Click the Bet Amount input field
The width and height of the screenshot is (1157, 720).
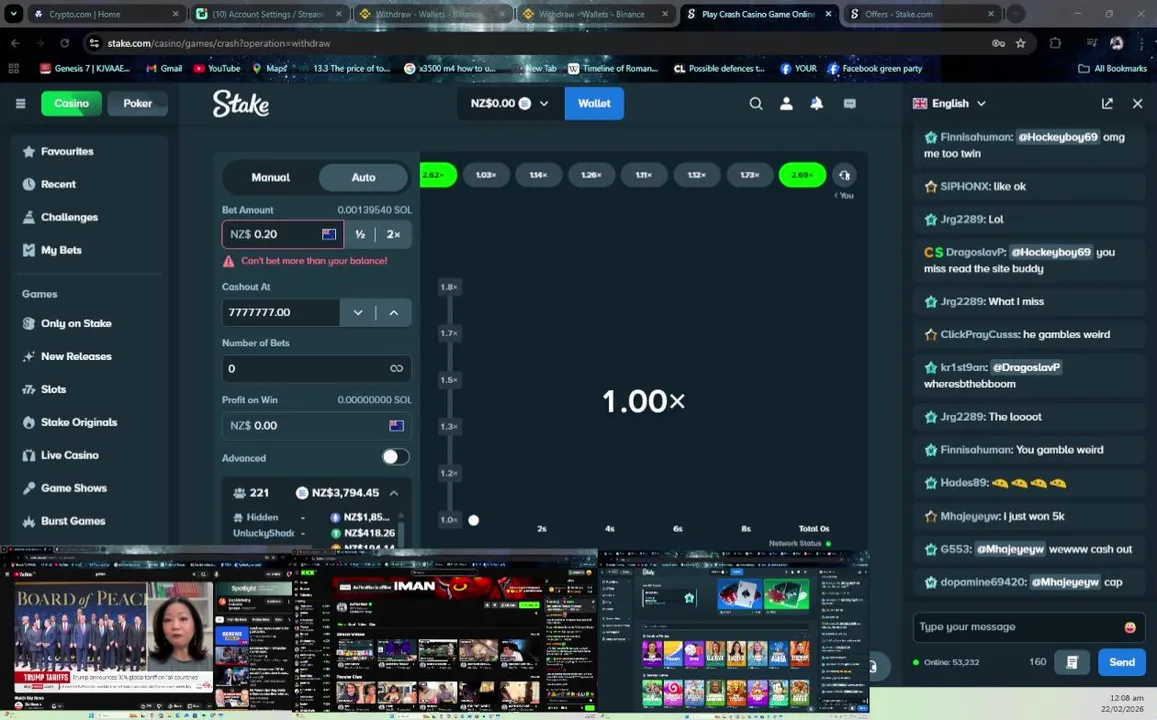pos(283,234)
